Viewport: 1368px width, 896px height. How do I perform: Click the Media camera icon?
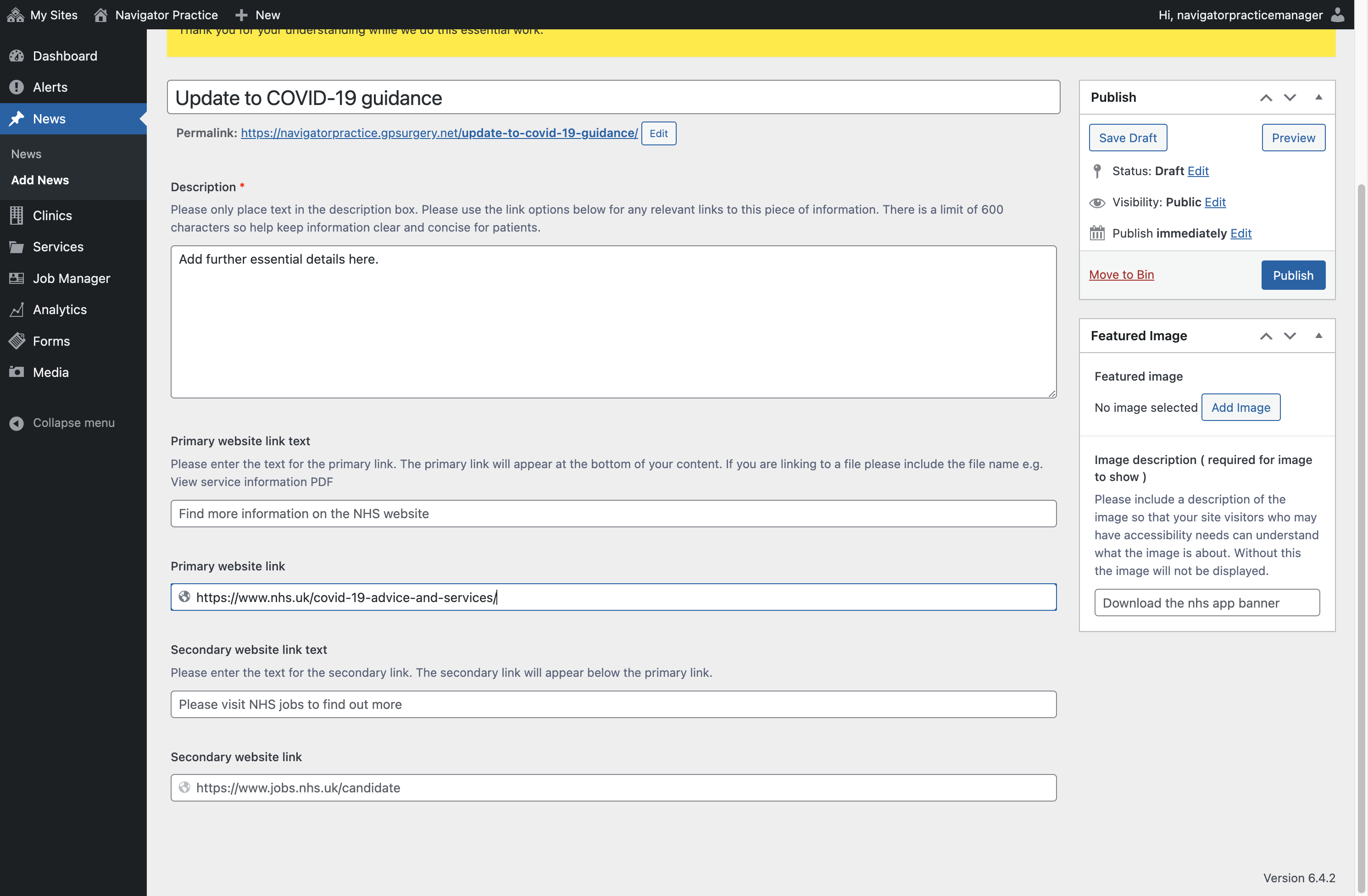(17, 371)
